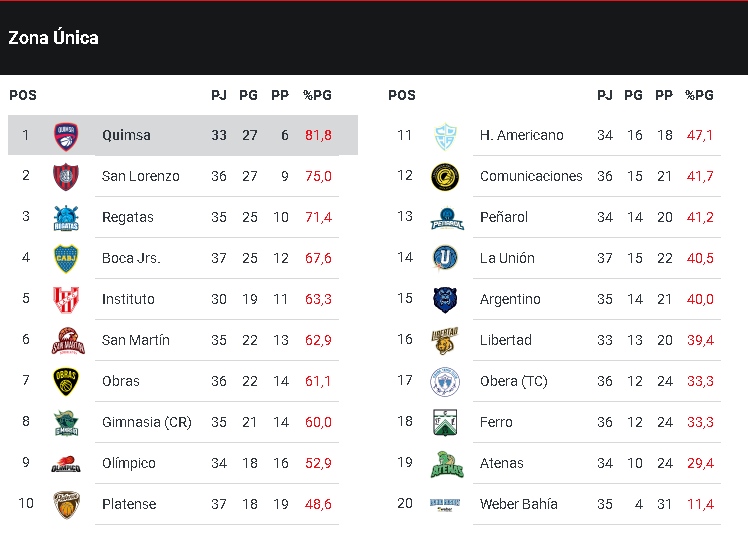Open the Gimnasia (CR) team link
748x548 pixels.
147,422
